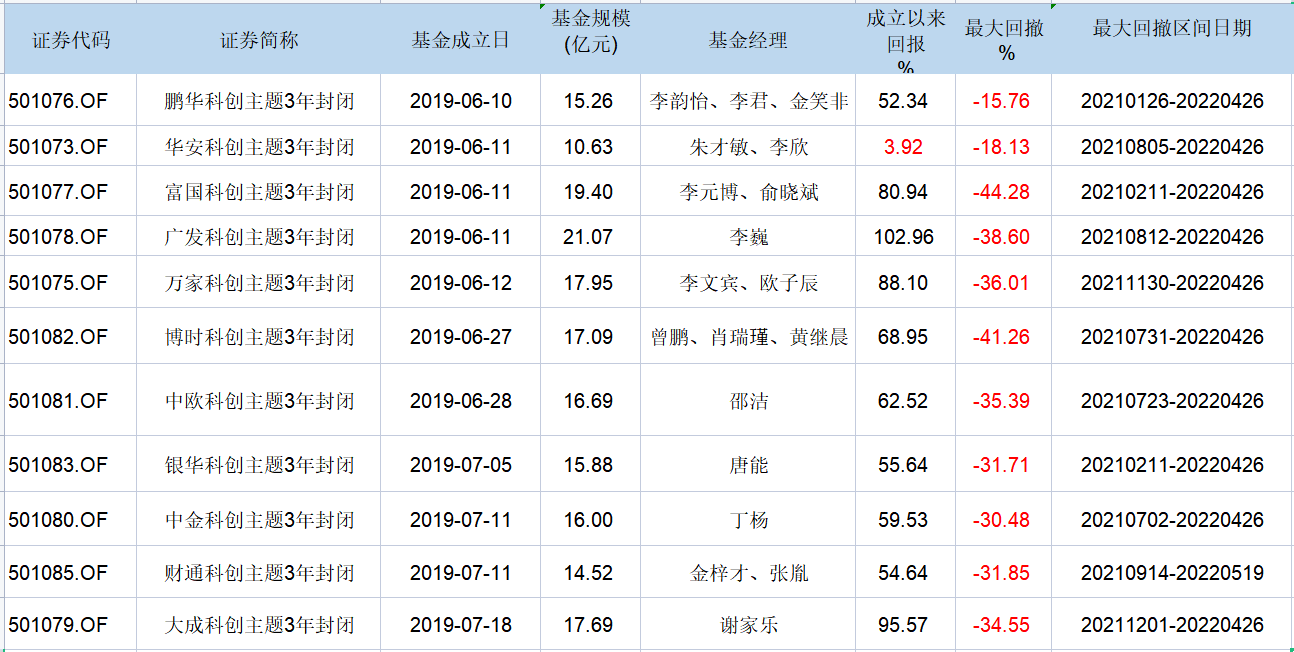Select fund name 富国科创主题3年封闭

coord(259,192)
